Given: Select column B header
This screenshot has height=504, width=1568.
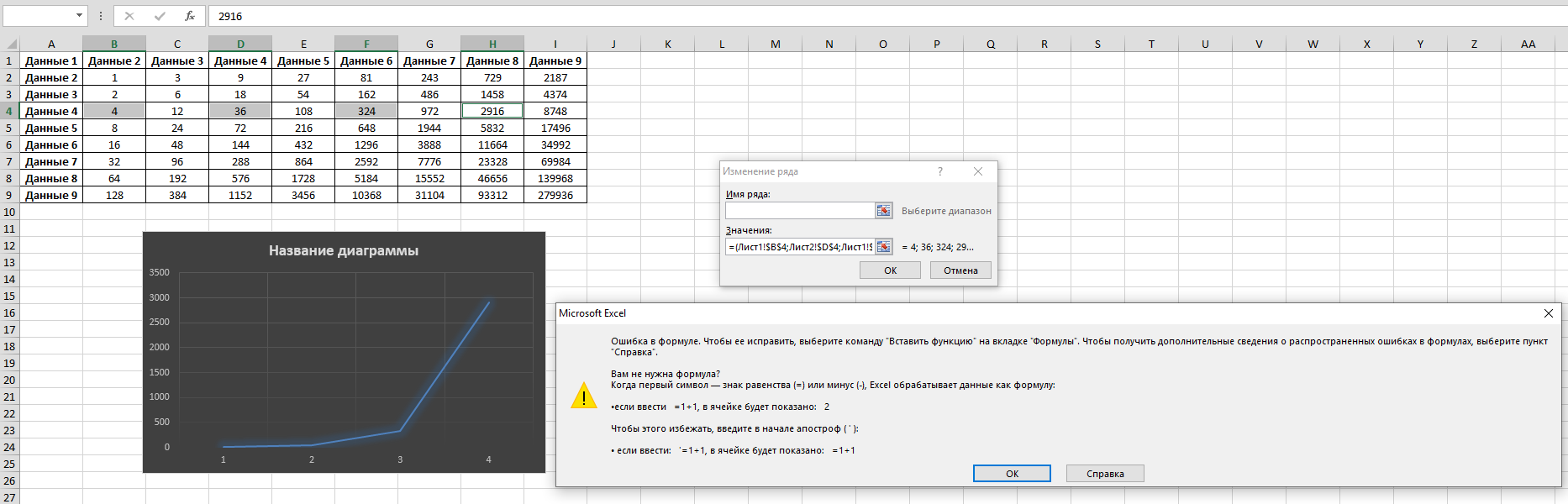Looking at the screenshot, I should 114,44.
